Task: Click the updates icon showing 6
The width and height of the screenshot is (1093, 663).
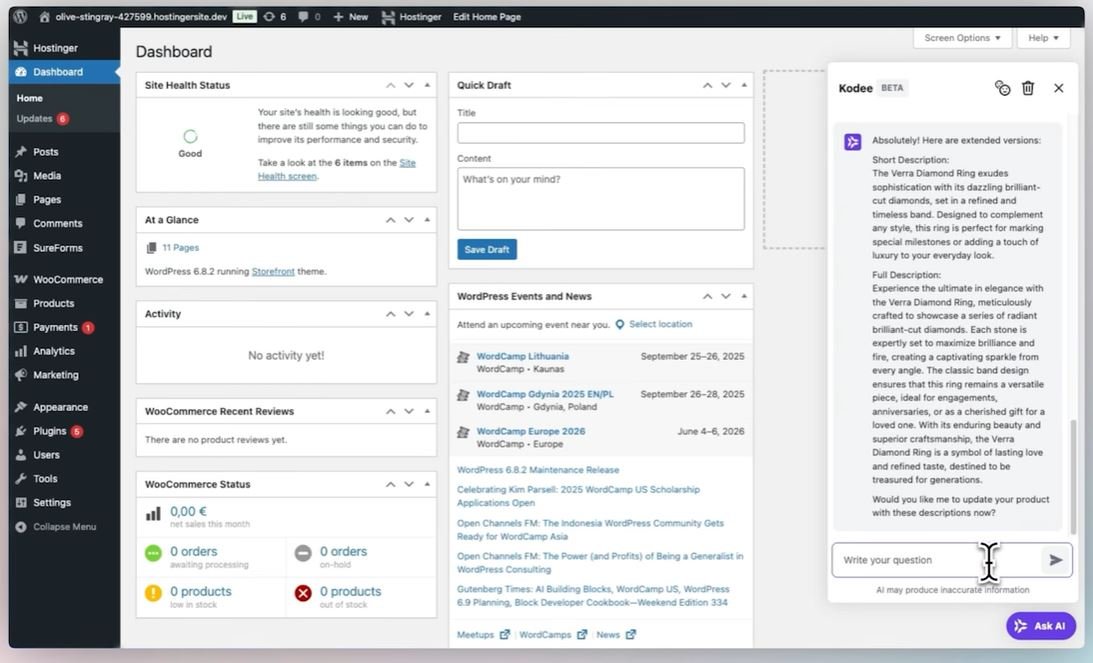Action: [275, 17]
